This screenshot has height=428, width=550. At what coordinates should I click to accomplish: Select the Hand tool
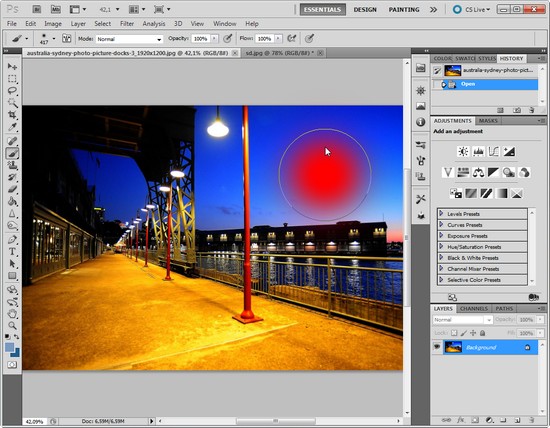click(12, 313)
